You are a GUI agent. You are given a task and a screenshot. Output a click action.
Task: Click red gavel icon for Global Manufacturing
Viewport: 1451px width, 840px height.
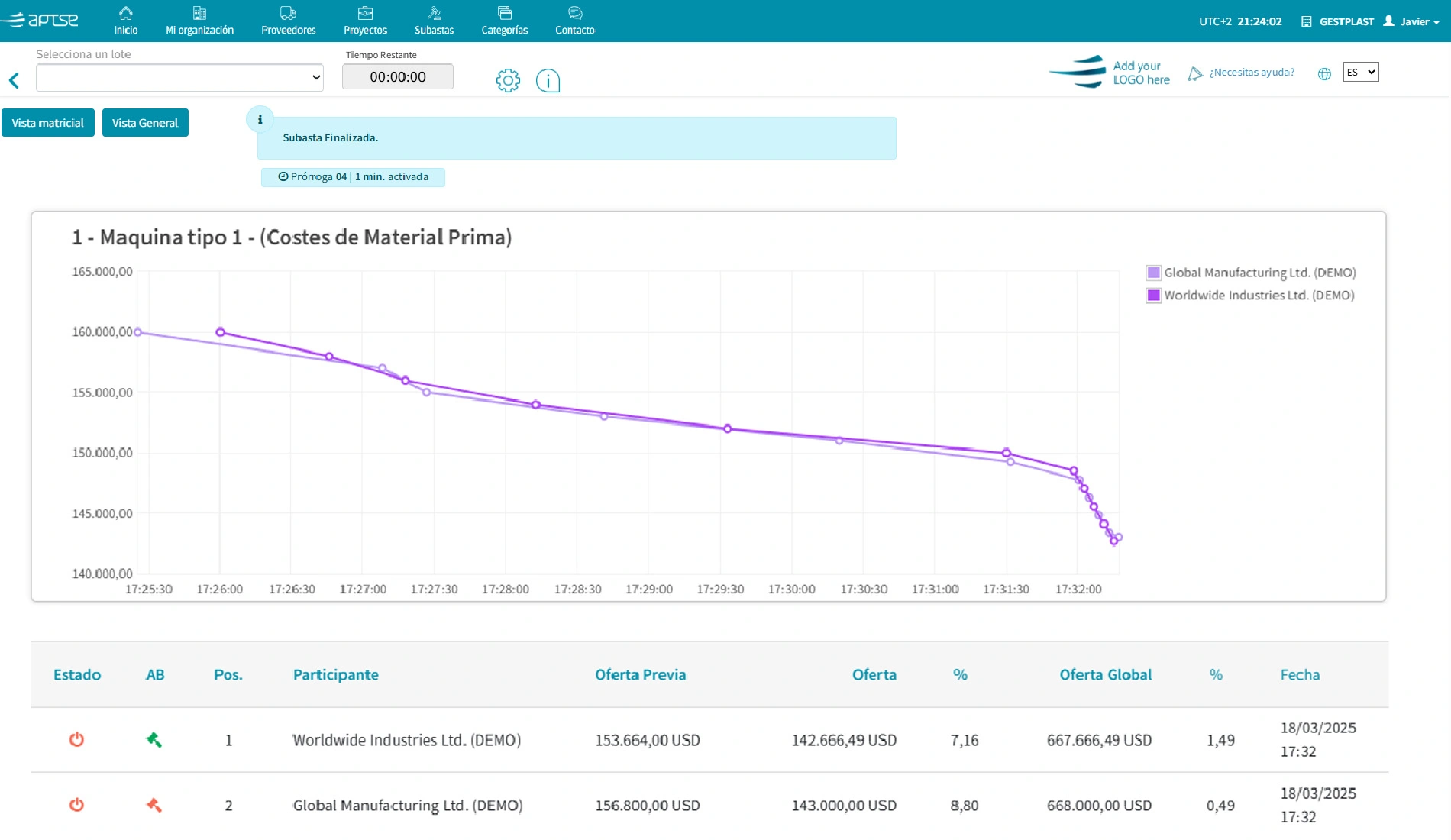pos(154,805)
